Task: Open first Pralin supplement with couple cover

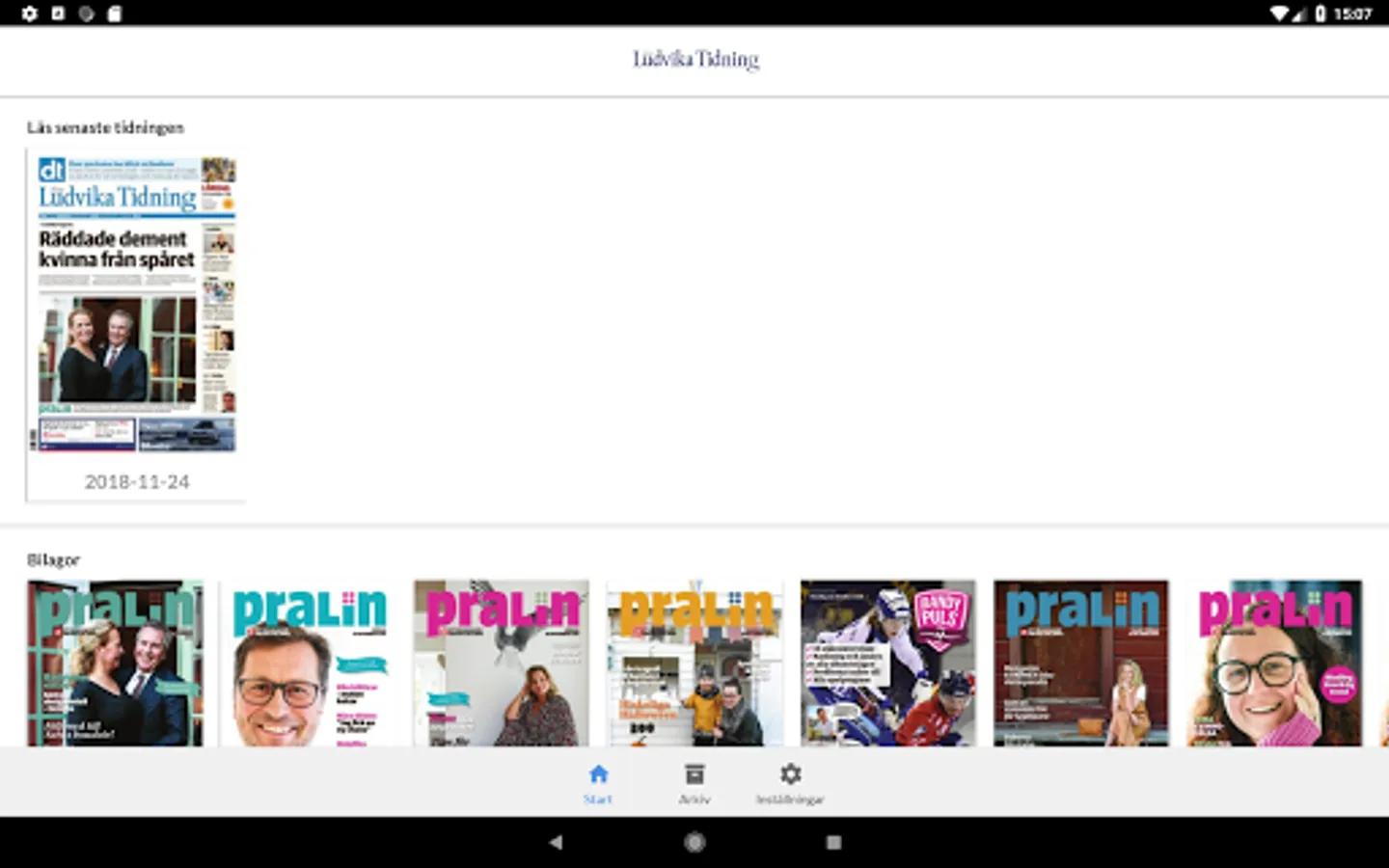Action: pyautogui.click(x=116, y=663)
